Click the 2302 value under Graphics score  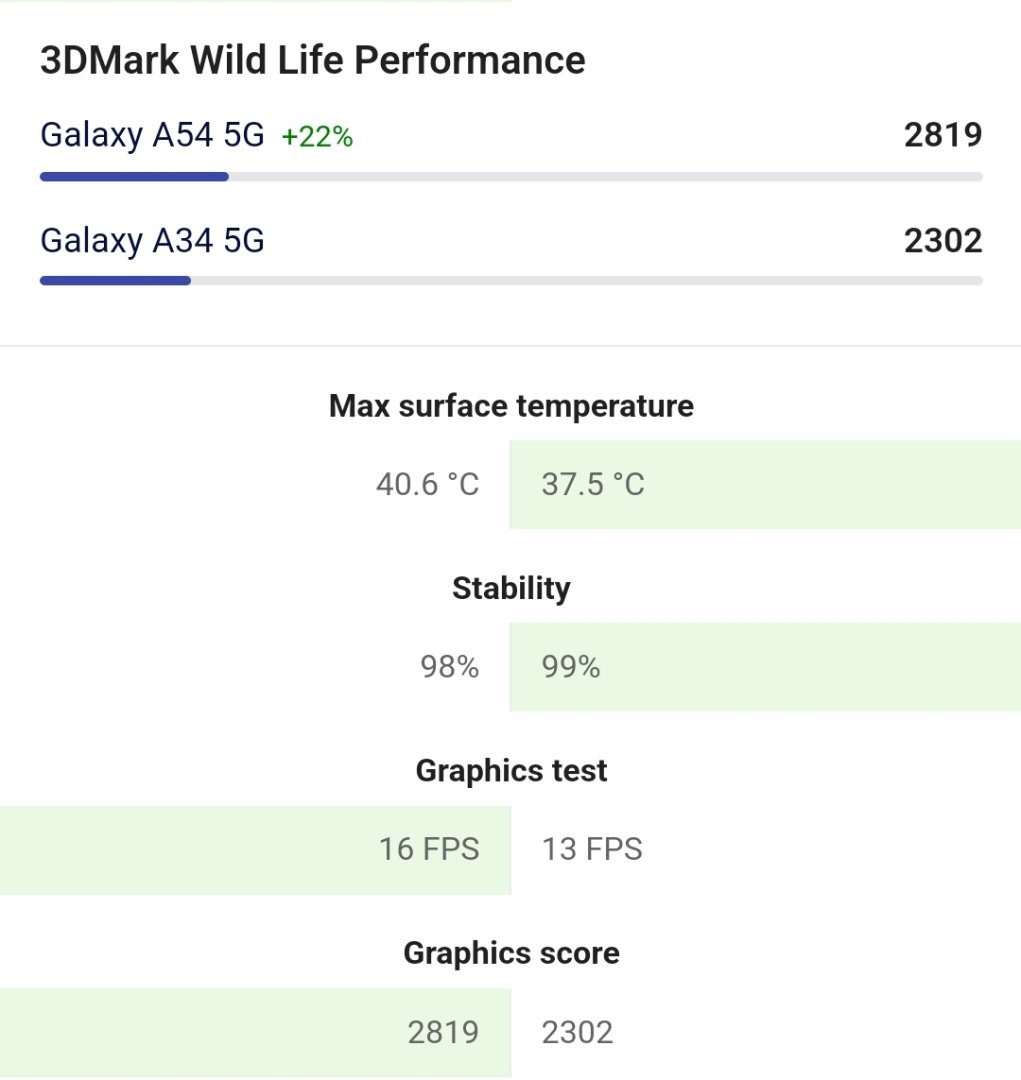[x=577, y=1032]
